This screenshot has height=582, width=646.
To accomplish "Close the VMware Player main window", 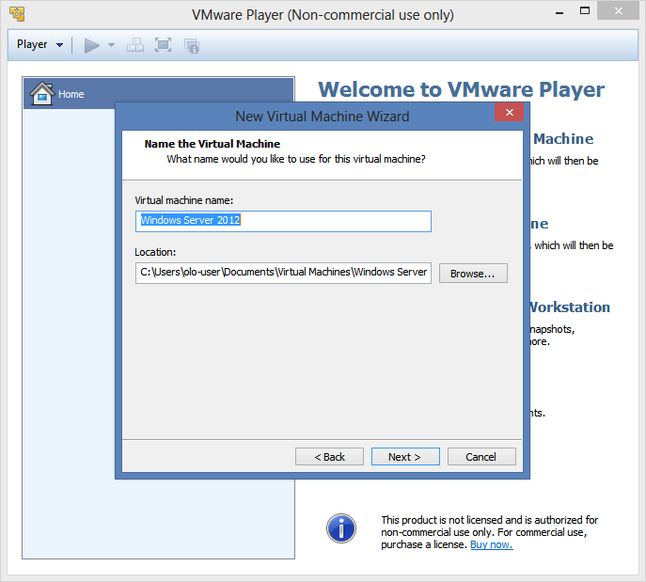I will click(x=618, y=11).
